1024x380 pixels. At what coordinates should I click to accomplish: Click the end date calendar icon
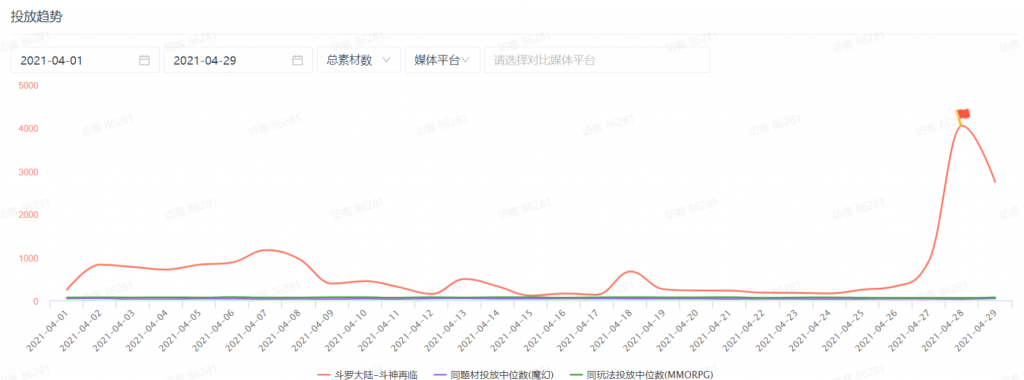click(x=297, y=60)
